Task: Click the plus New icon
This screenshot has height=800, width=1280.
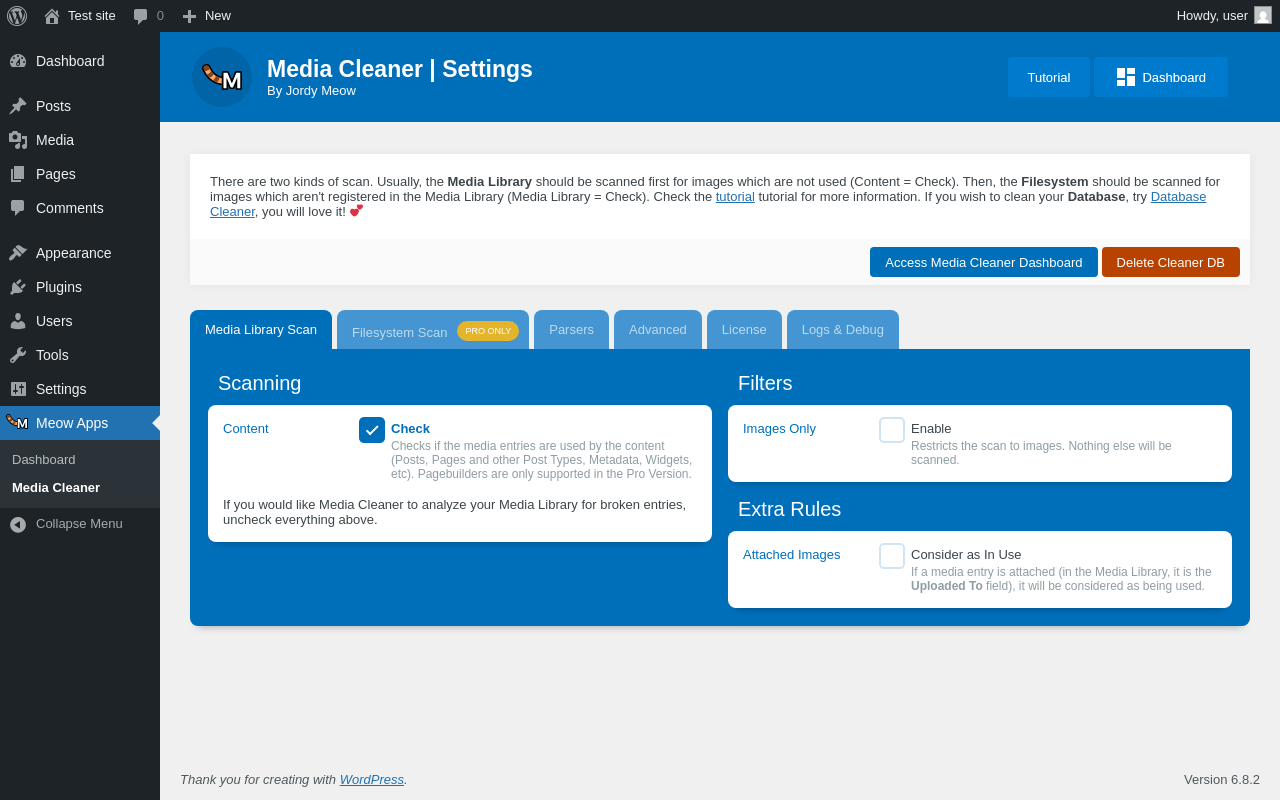Action: (x=189, y=16)
